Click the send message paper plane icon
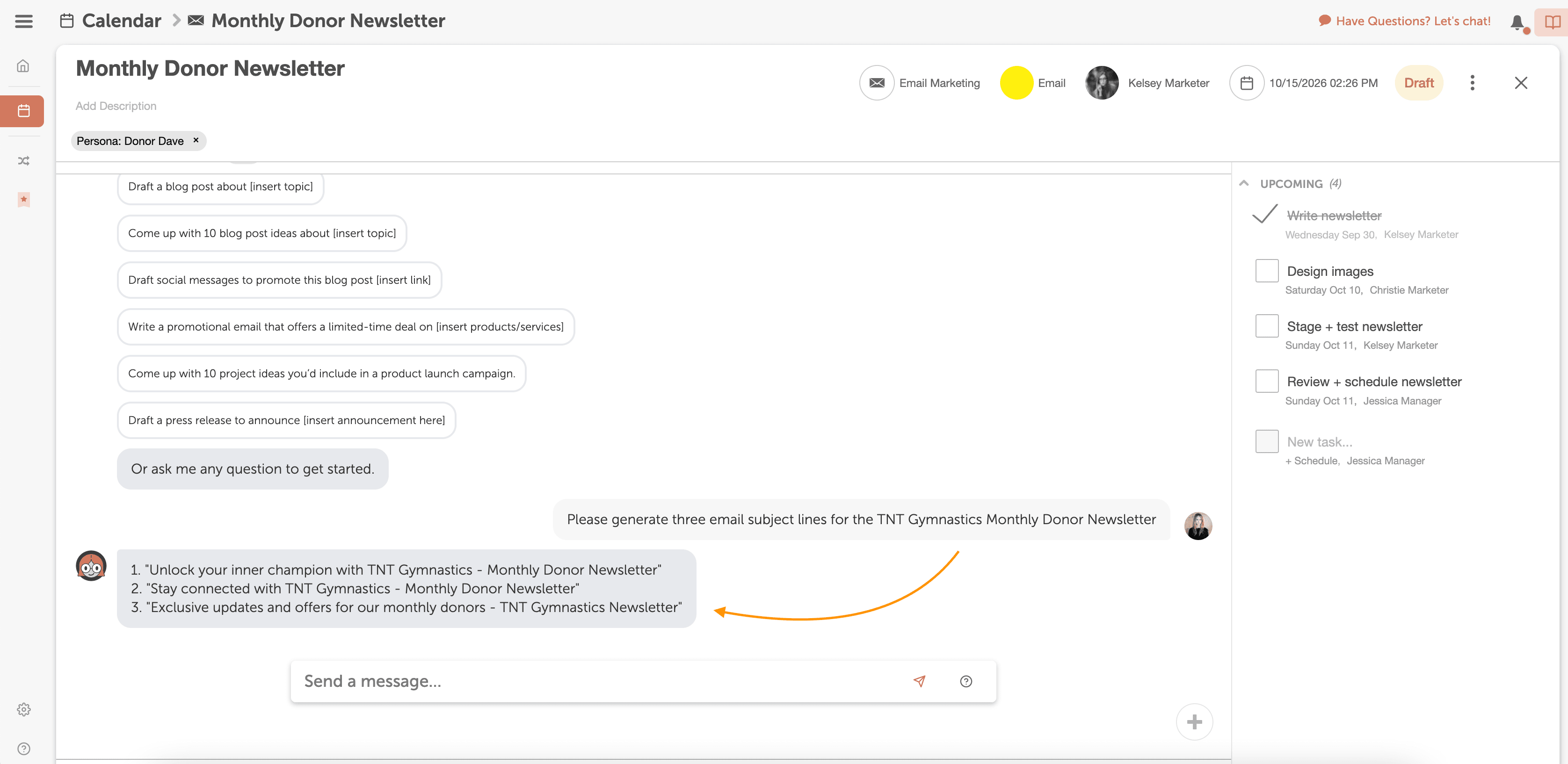 coord(919,681)
